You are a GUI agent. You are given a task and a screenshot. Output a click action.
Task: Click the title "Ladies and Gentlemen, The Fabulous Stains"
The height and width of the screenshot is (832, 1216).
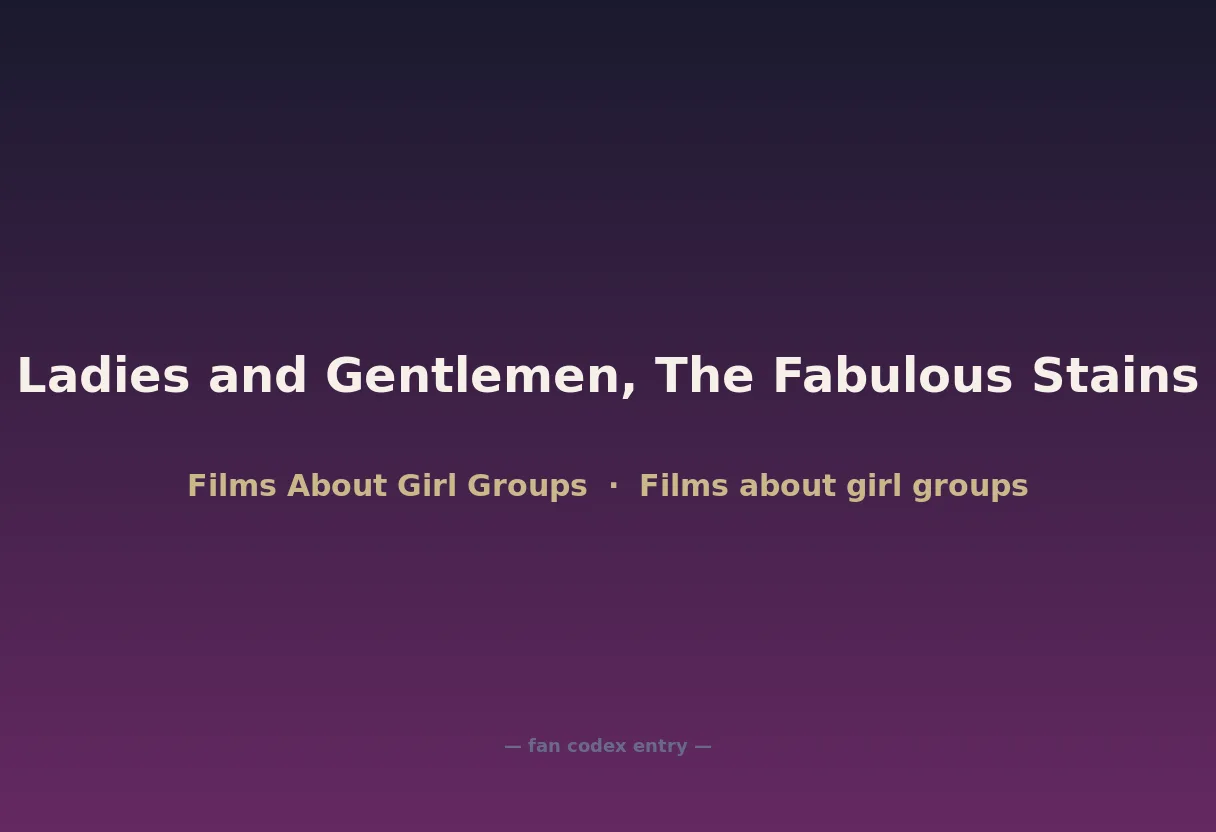click(608, 377)
